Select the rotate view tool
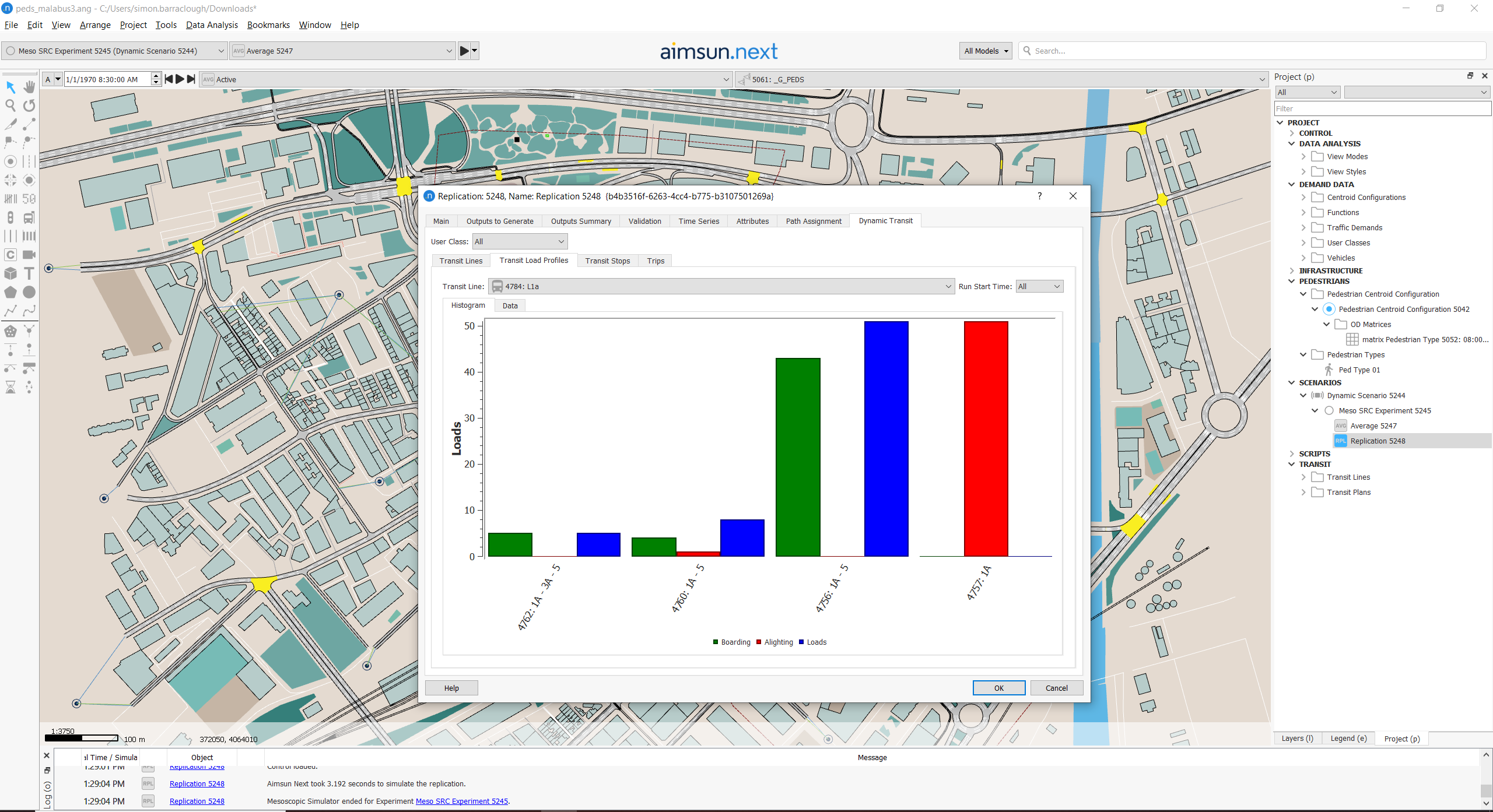 29,106
